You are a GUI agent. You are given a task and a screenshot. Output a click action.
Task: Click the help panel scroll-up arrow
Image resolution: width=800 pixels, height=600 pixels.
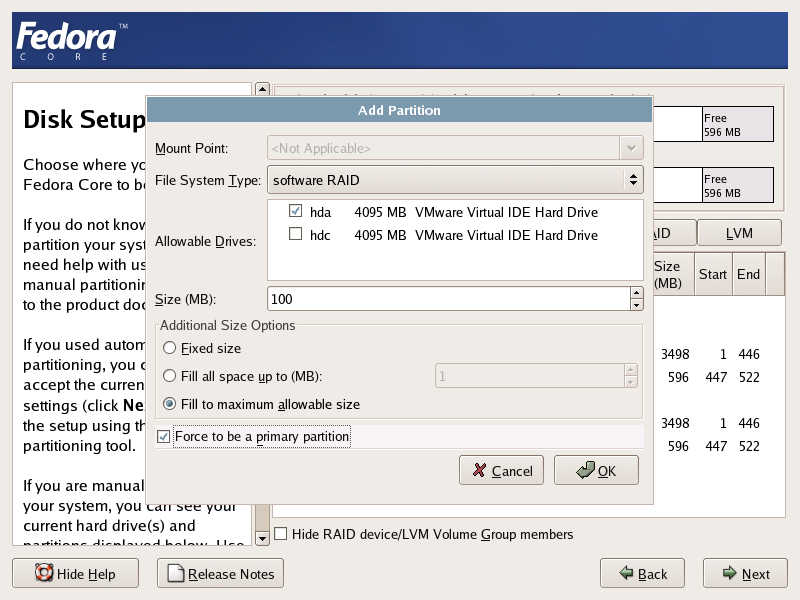pyautogui.click(x=262, y=89)
